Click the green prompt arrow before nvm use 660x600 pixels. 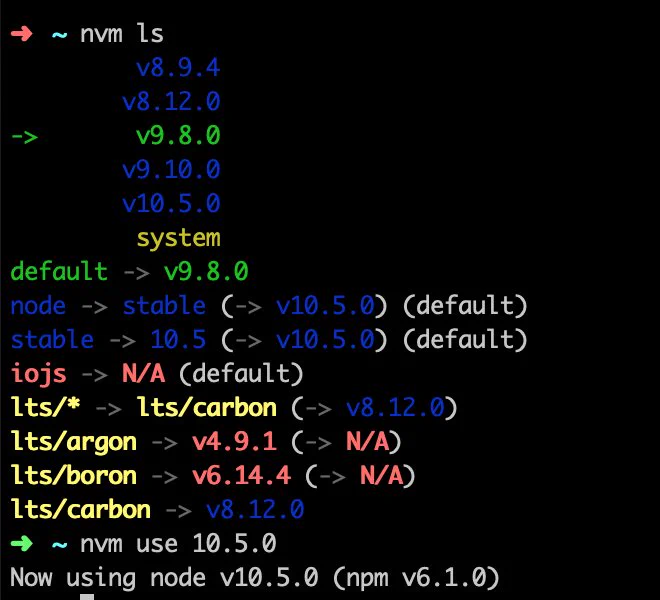21,544
